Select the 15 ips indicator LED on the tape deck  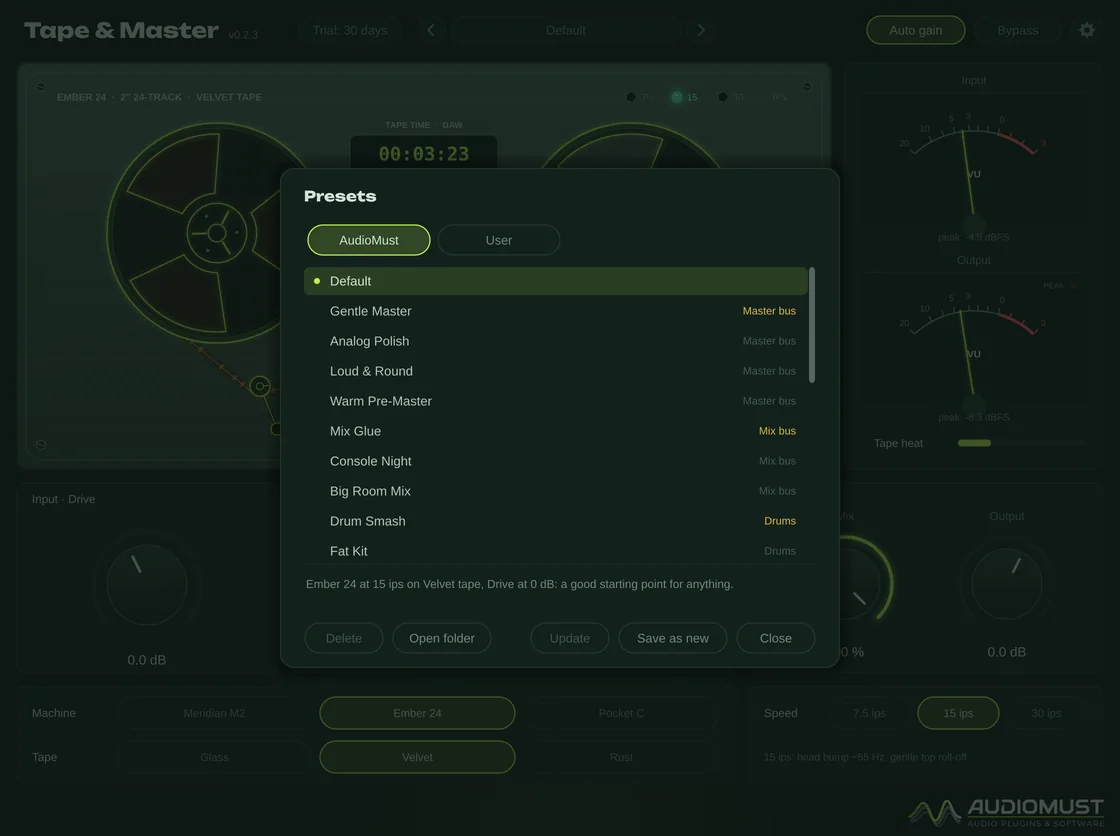(x=676, y=97)
